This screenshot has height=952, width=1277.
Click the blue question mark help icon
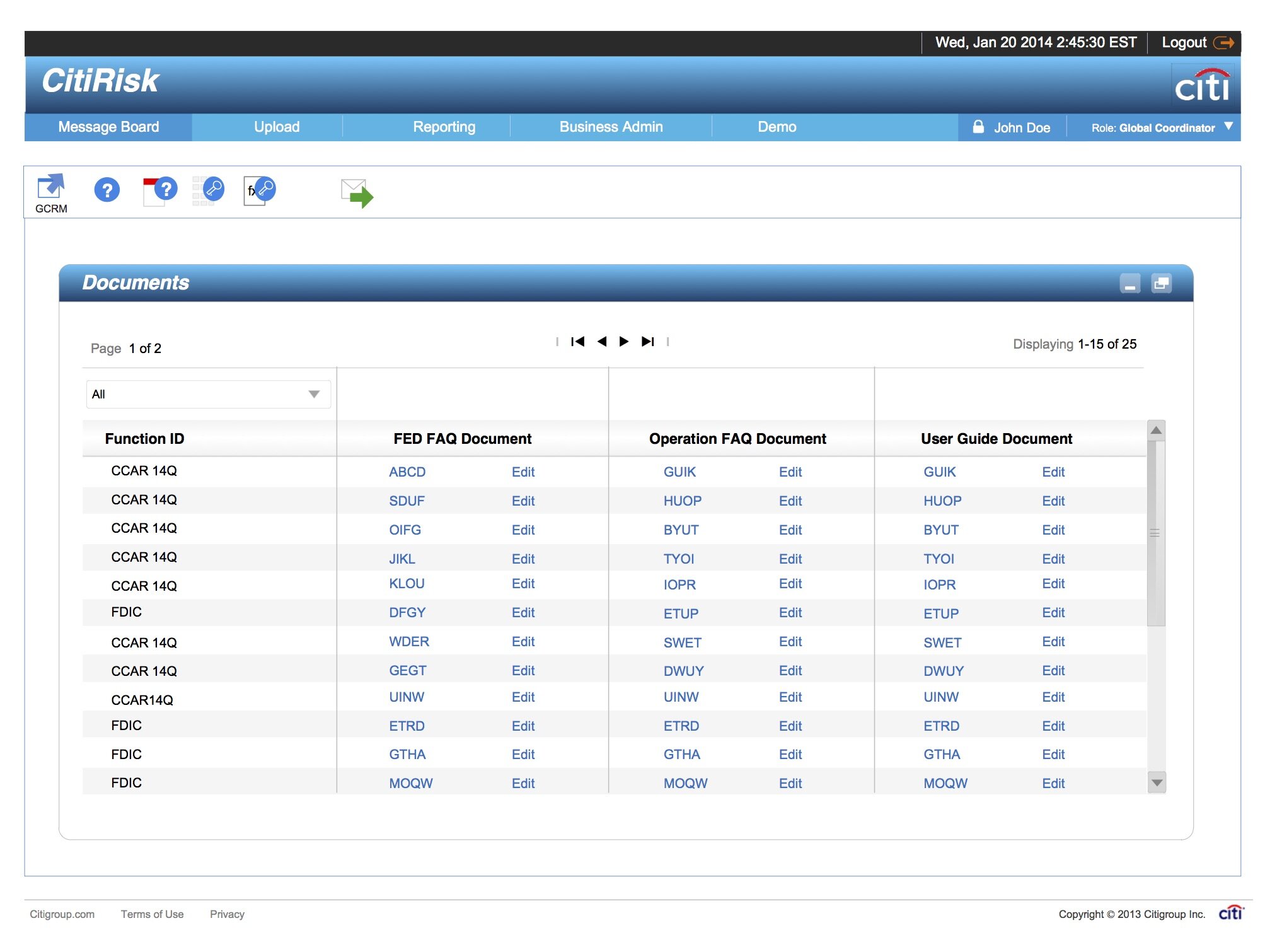(107, 190)
